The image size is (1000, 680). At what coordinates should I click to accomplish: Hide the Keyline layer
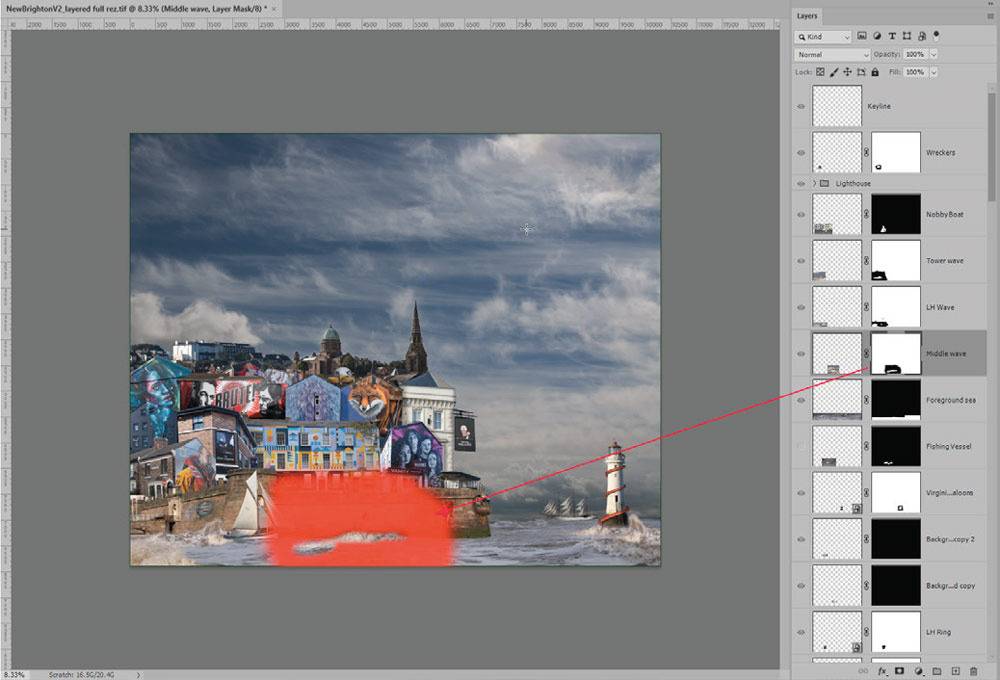801,106
